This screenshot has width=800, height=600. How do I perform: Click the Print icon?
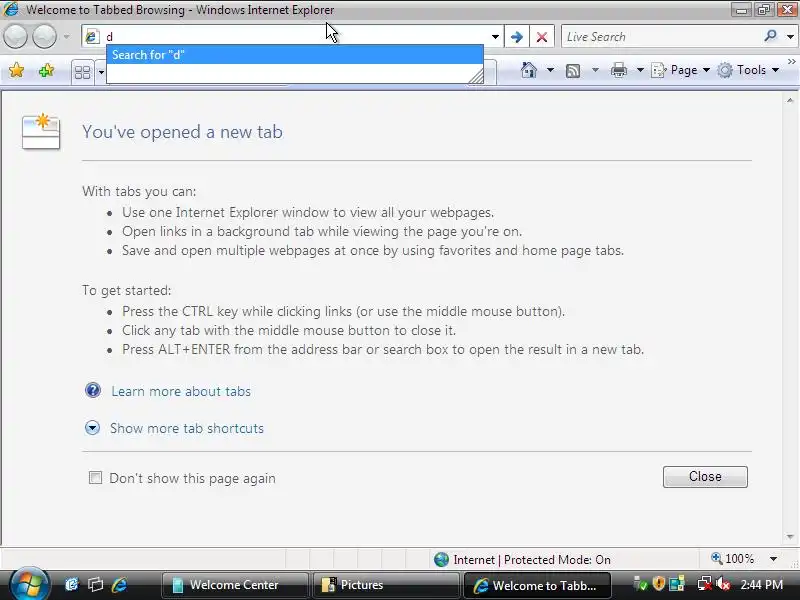click(619, 70)
